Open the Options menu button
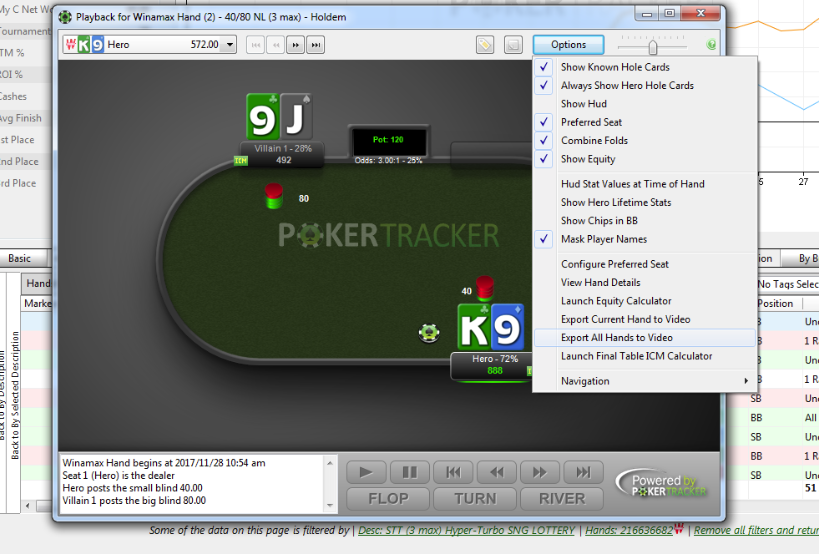Viewport: 819px width, 554px height. (568, 44)
